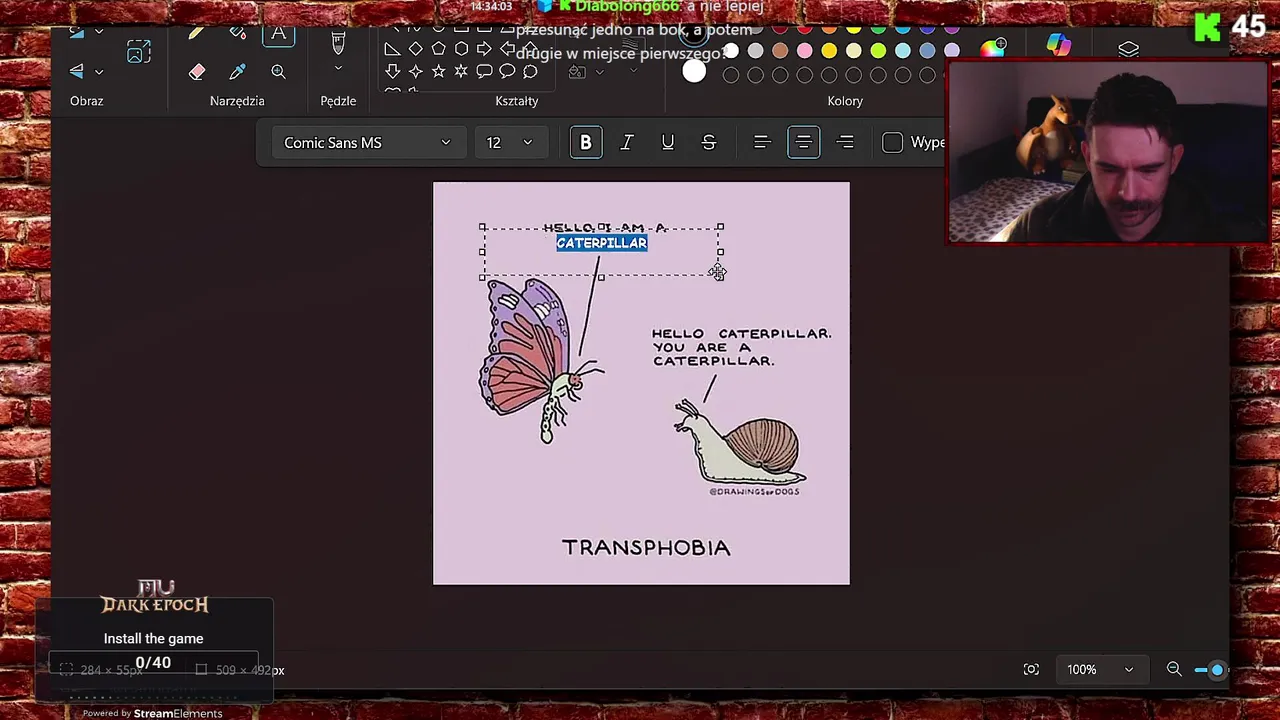Select the Fill bucket tool

pos(237,35)
